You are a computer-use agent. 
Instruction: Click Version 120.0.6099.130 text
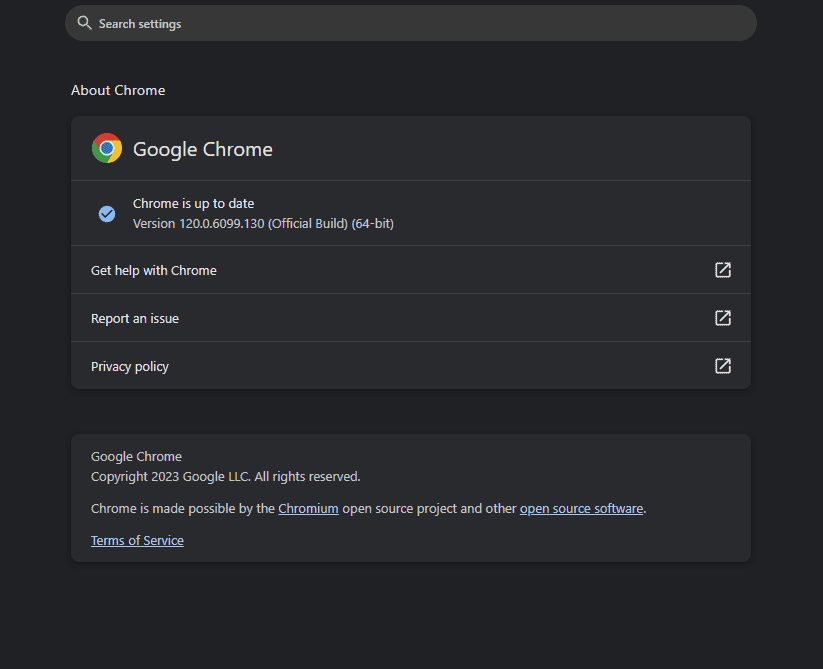263,224
